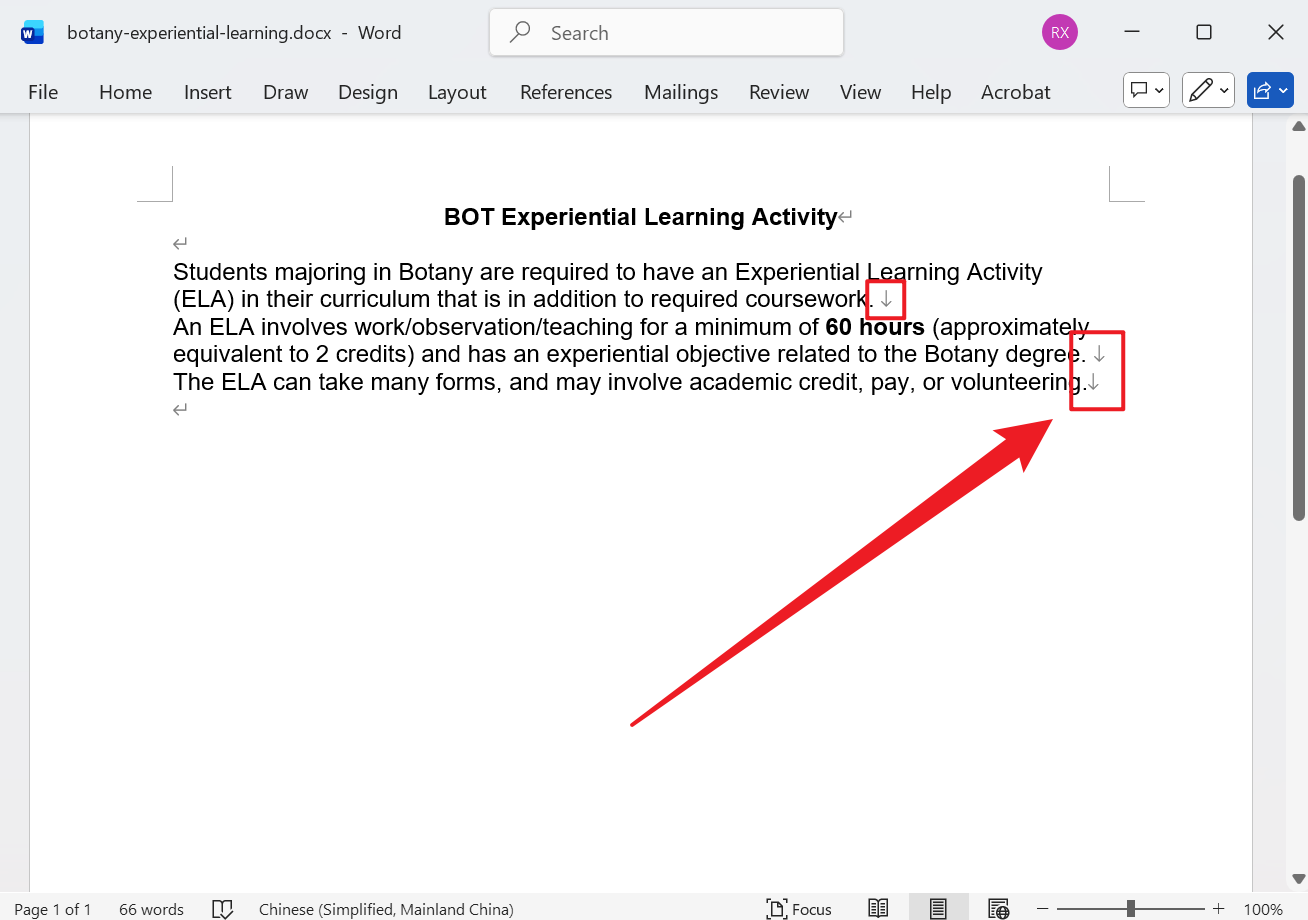The width and height of the screenshot is (1308, 920).
Task: Click the Page 1 of 1 indicator
Action: 53,909
